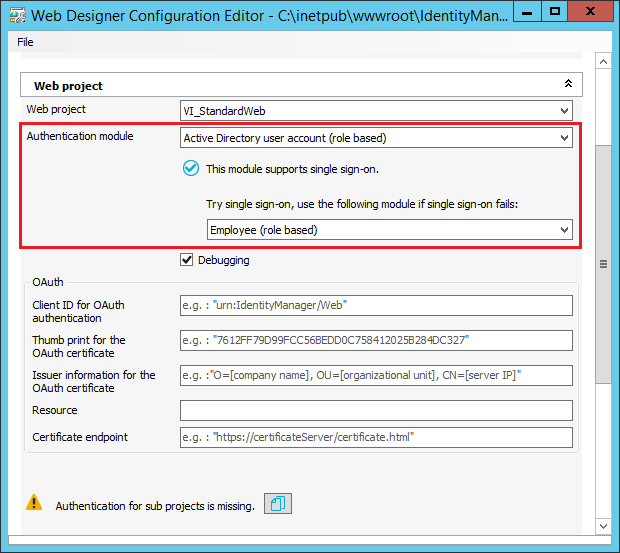Click the Issuer information input field

376,375
